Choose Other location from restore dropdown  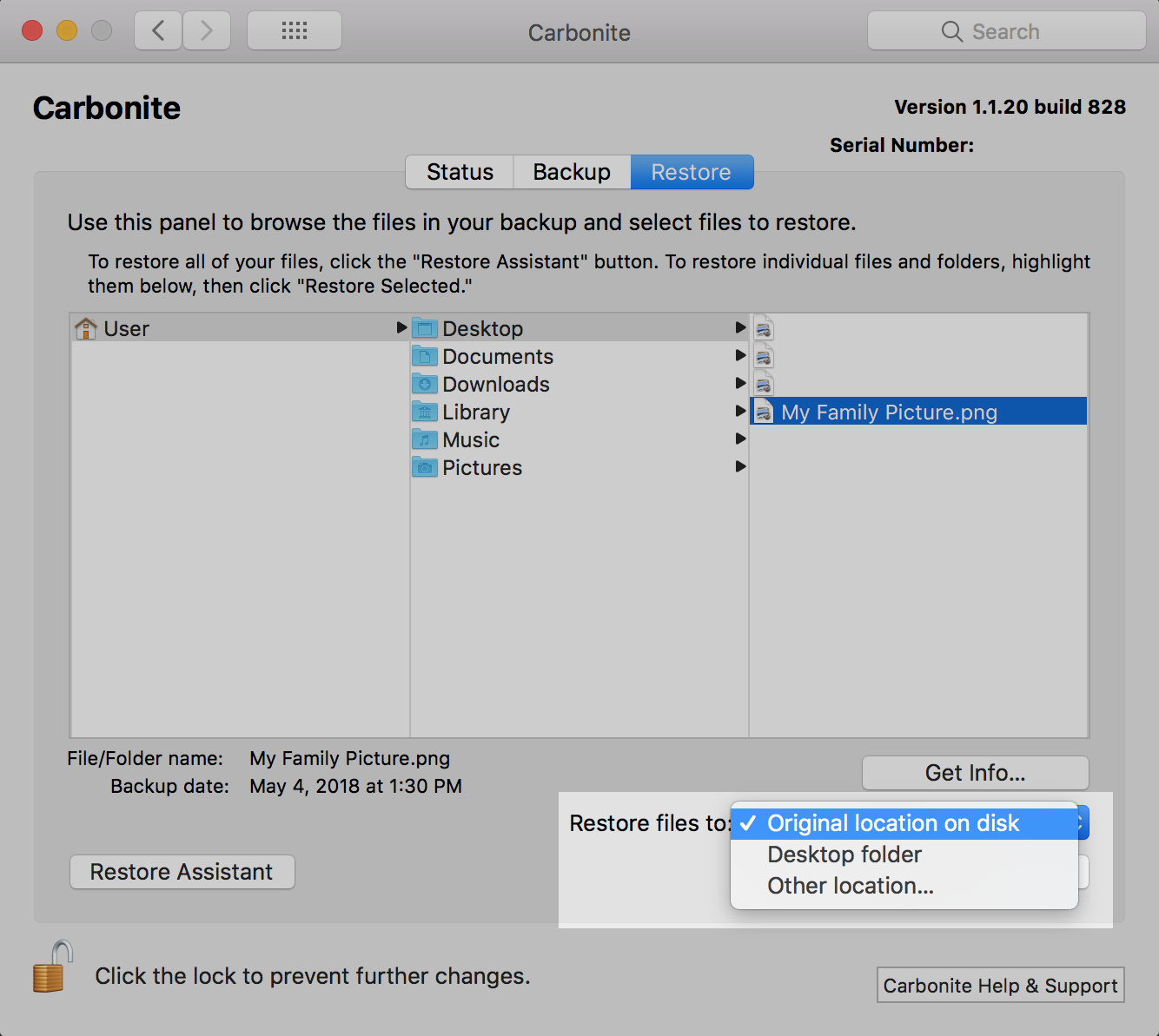pos(850,886)
